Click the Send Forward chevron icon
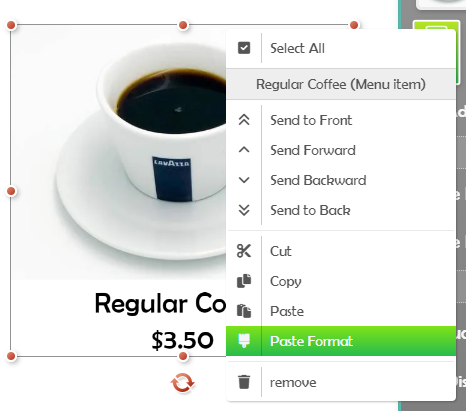Image resolution: width=466 pixels, height=411 pixels. (244, 150)
